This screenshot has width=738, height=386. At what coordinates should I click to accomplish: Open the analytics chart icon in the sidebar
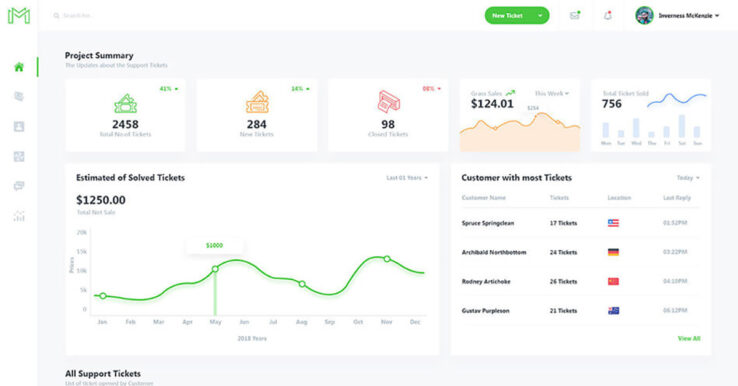pos(19,216)
